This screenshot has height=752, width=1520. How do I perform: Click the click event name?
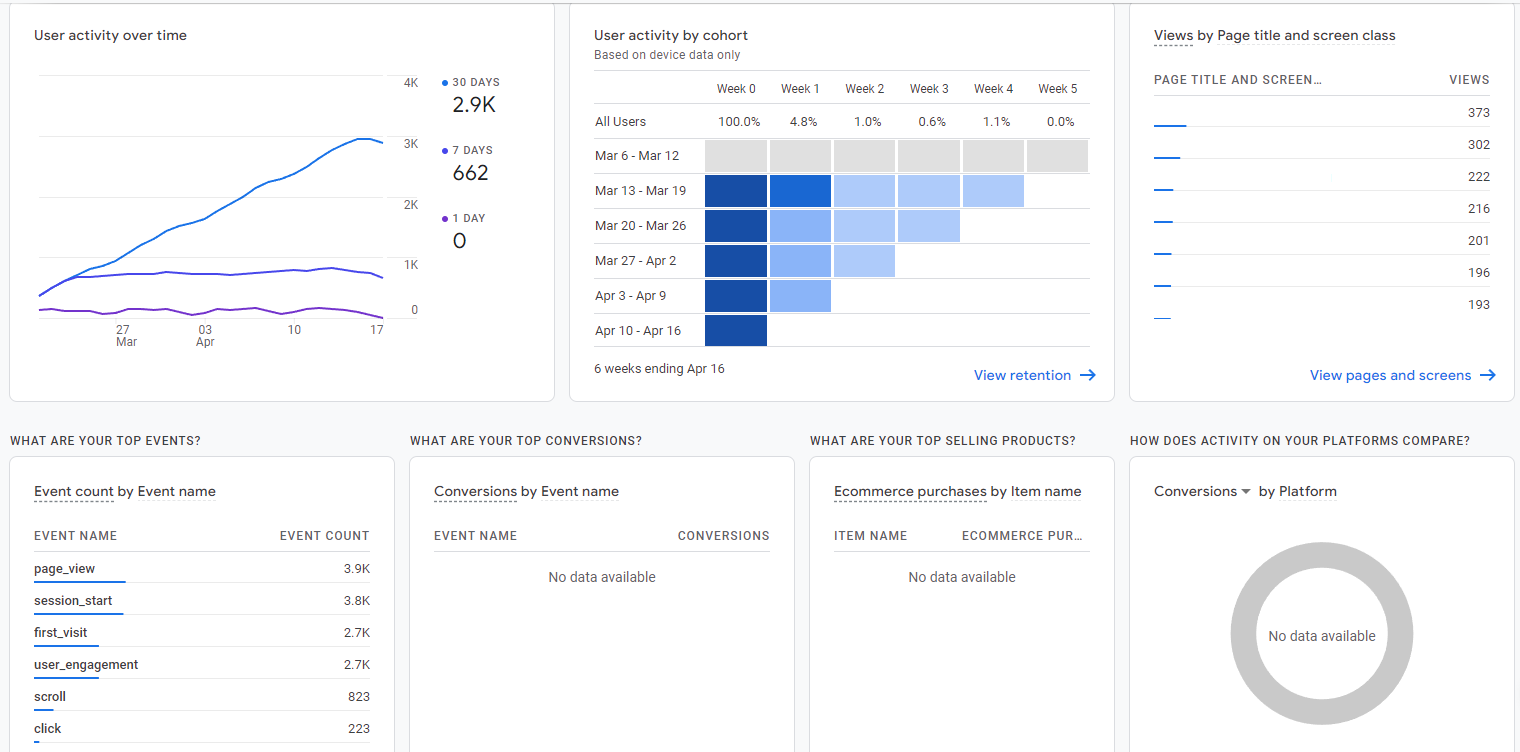point(48,728)
